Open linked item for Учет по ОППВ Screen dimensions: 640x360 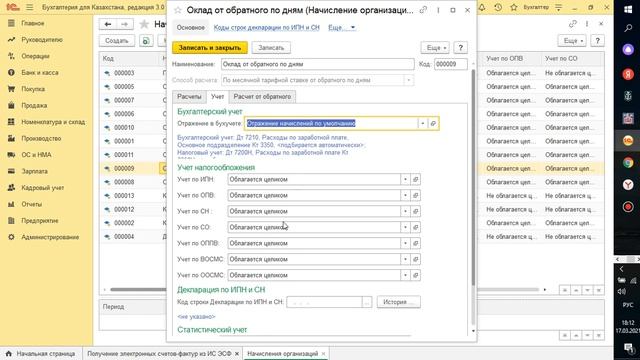click(x=416, y=243)
